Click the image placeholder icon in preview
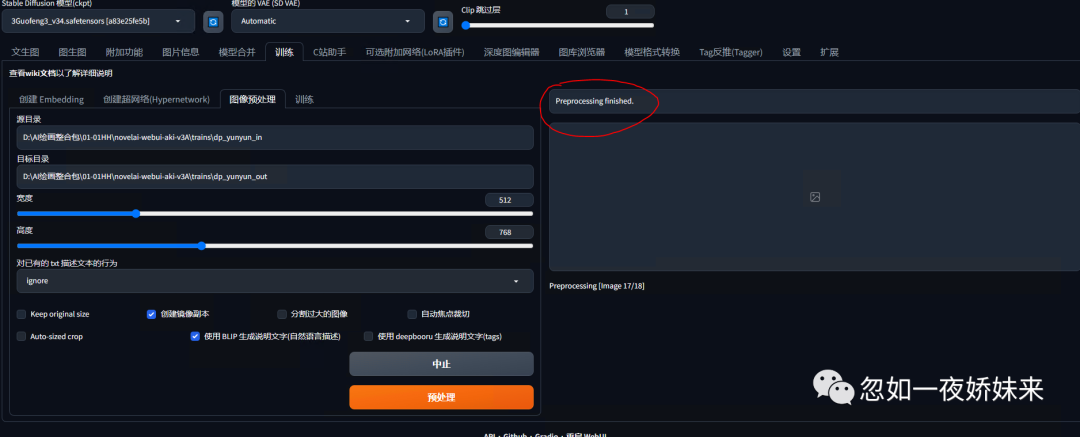This screenshot has width=1080, height=437. pyautogui.click(x=815, y=197)
